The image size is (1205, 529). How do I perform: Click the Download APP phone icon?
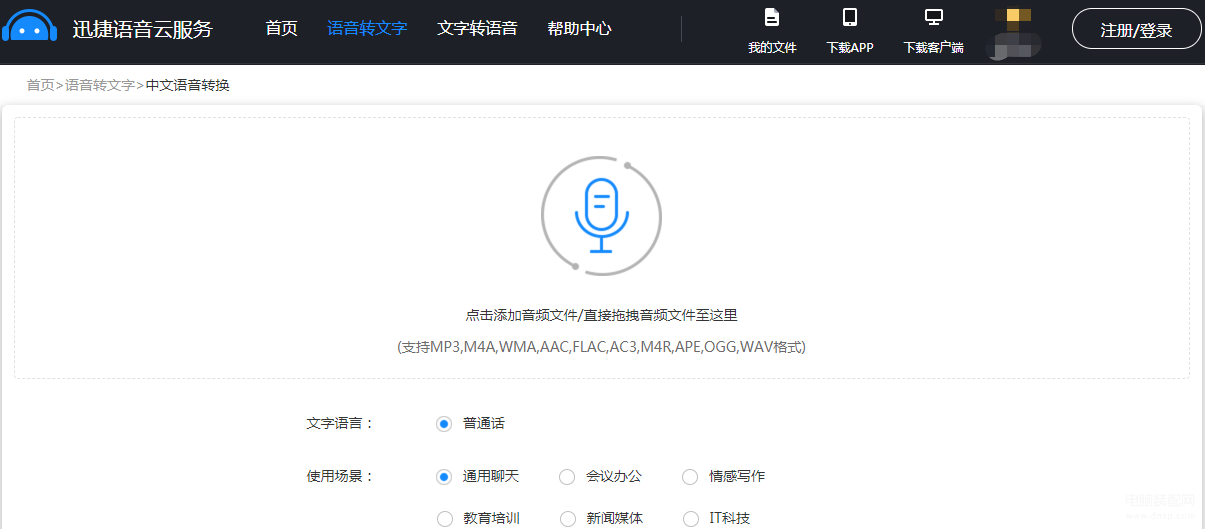point(850,18)
